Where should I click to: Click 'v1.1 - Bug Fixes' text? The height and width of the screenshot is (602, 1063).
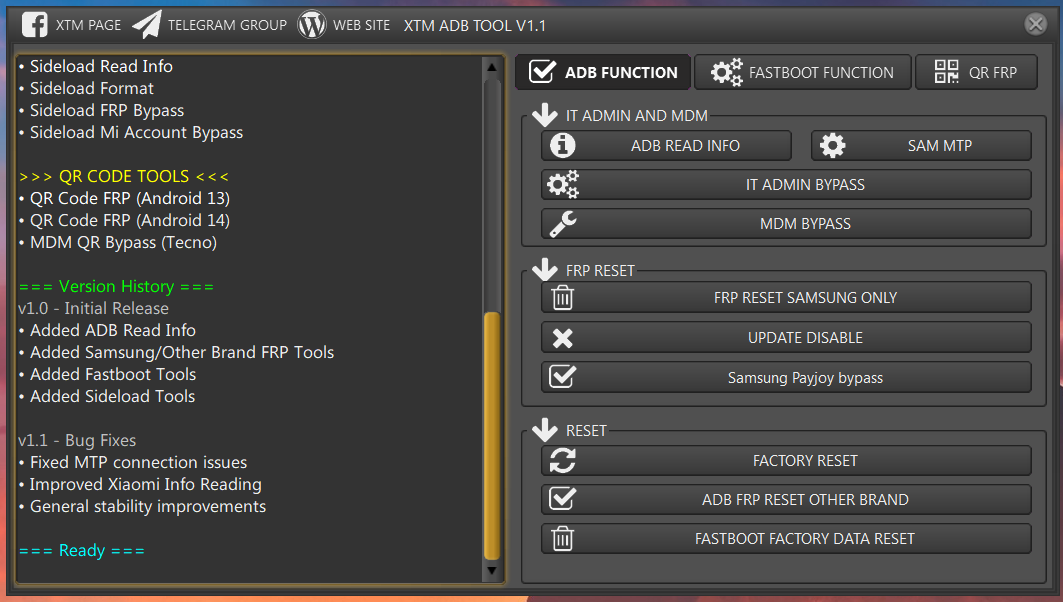[77, 441]
